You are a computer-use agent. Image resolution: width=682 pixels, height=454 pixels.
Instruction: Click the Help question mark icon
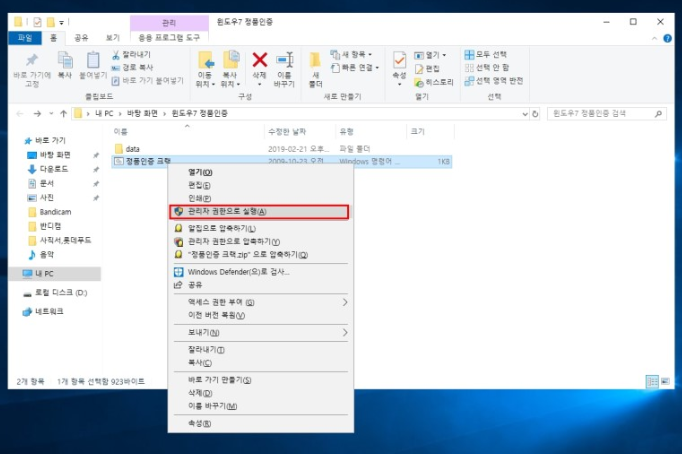pos(667,38)
